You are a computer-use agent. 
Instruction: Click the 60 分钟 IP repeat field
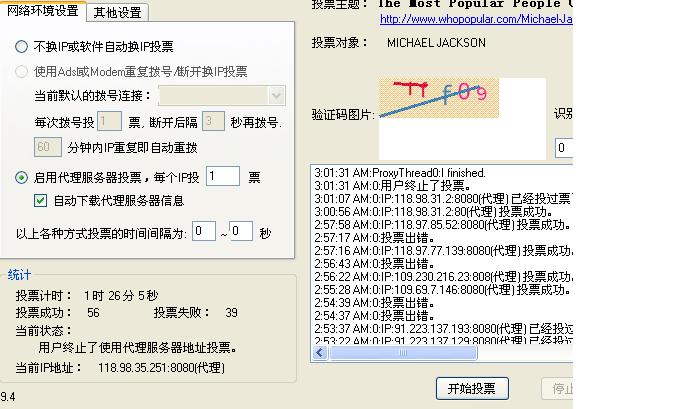[x=48, y=147]
